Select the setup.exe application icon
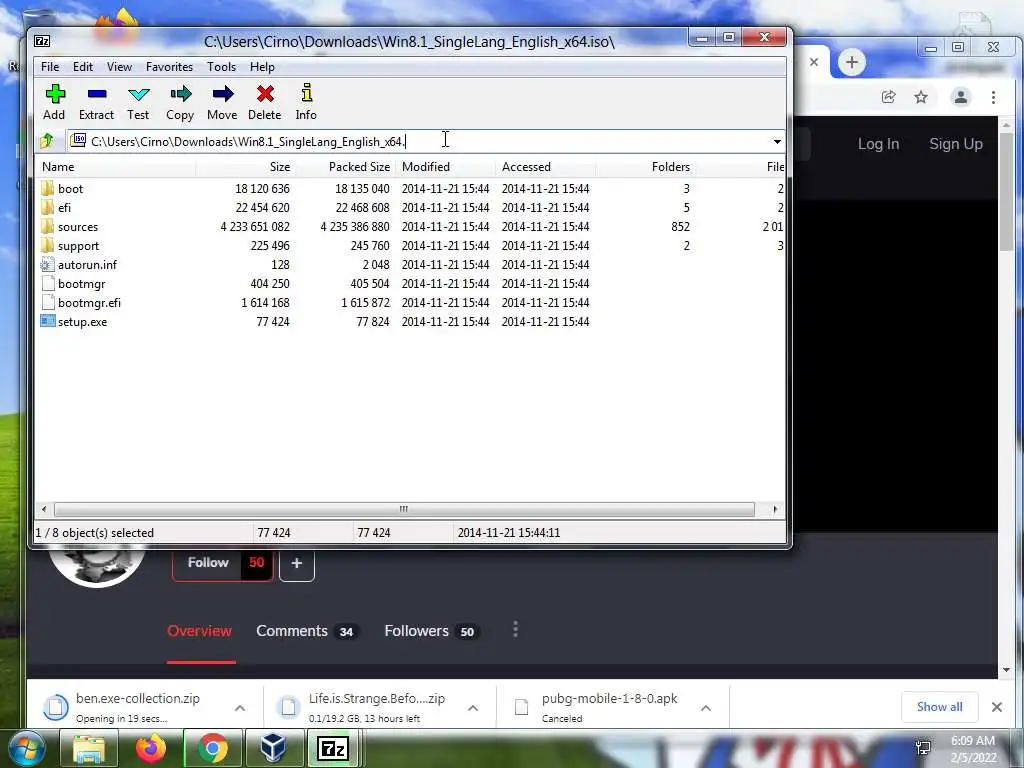The width and height of the screenshot is (1024, 768). pos(48,321)
